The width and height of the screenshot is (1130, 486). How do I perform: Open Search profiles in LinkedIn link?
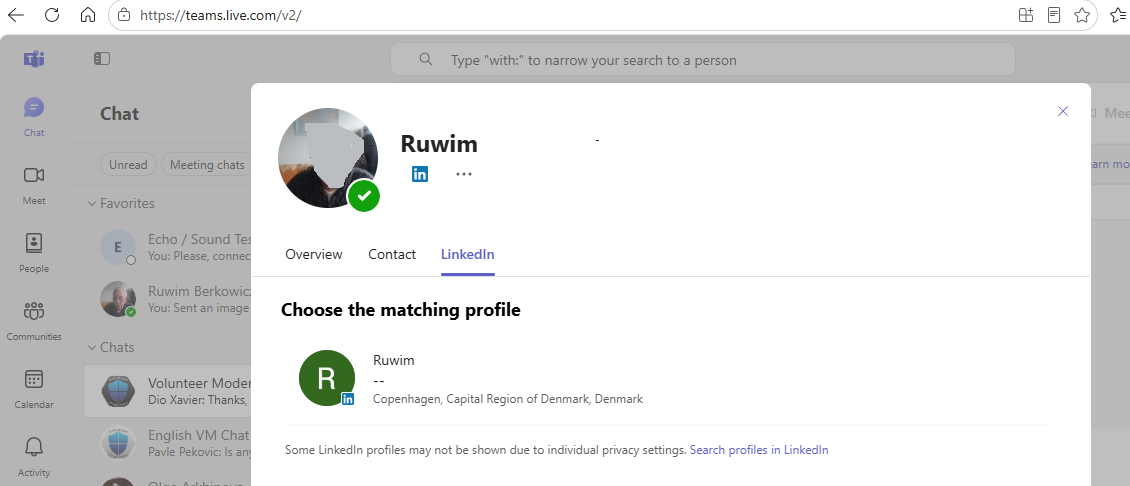click(759, 450)
